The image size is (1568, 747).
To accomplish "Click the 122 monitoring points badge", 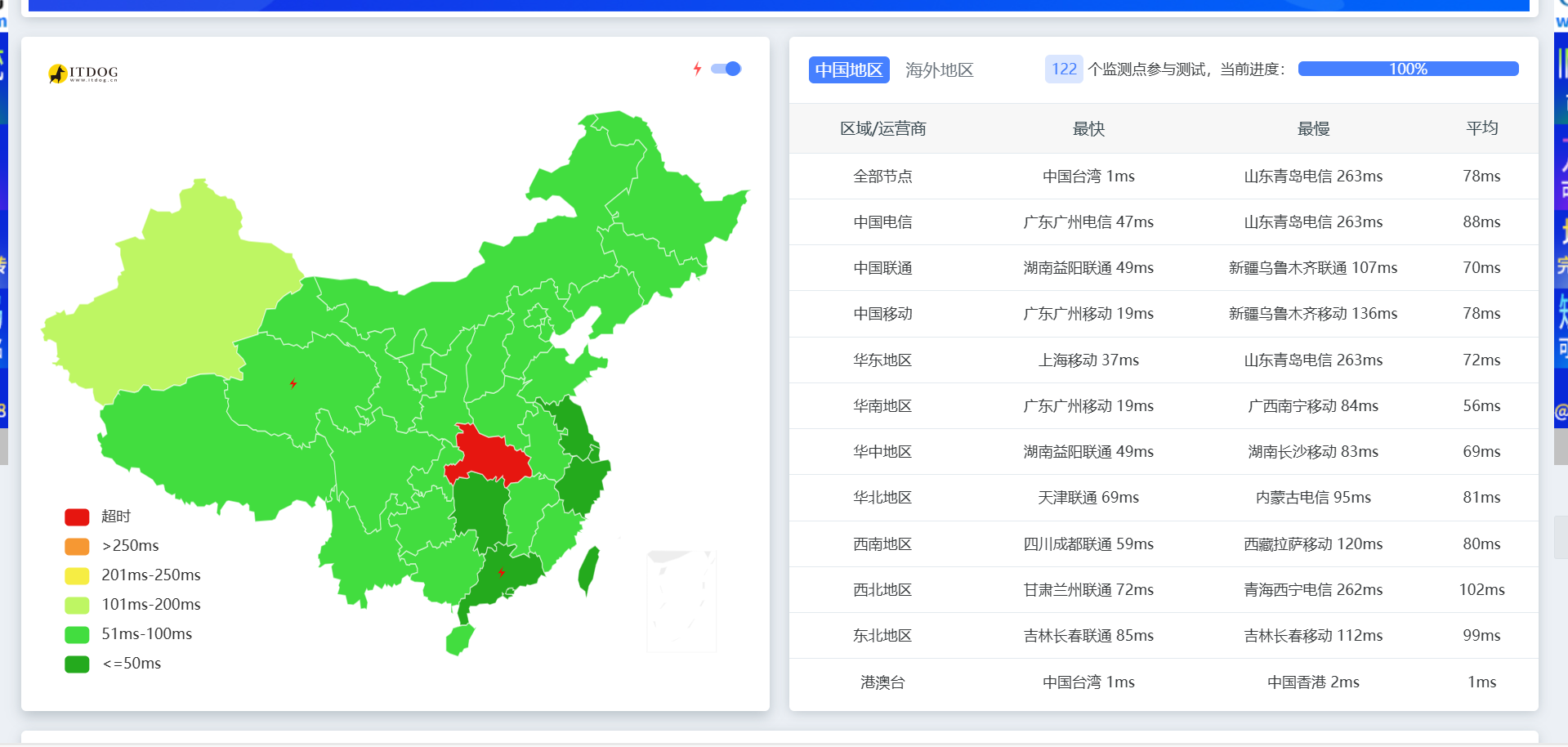I will click(x=1064, y=69).
